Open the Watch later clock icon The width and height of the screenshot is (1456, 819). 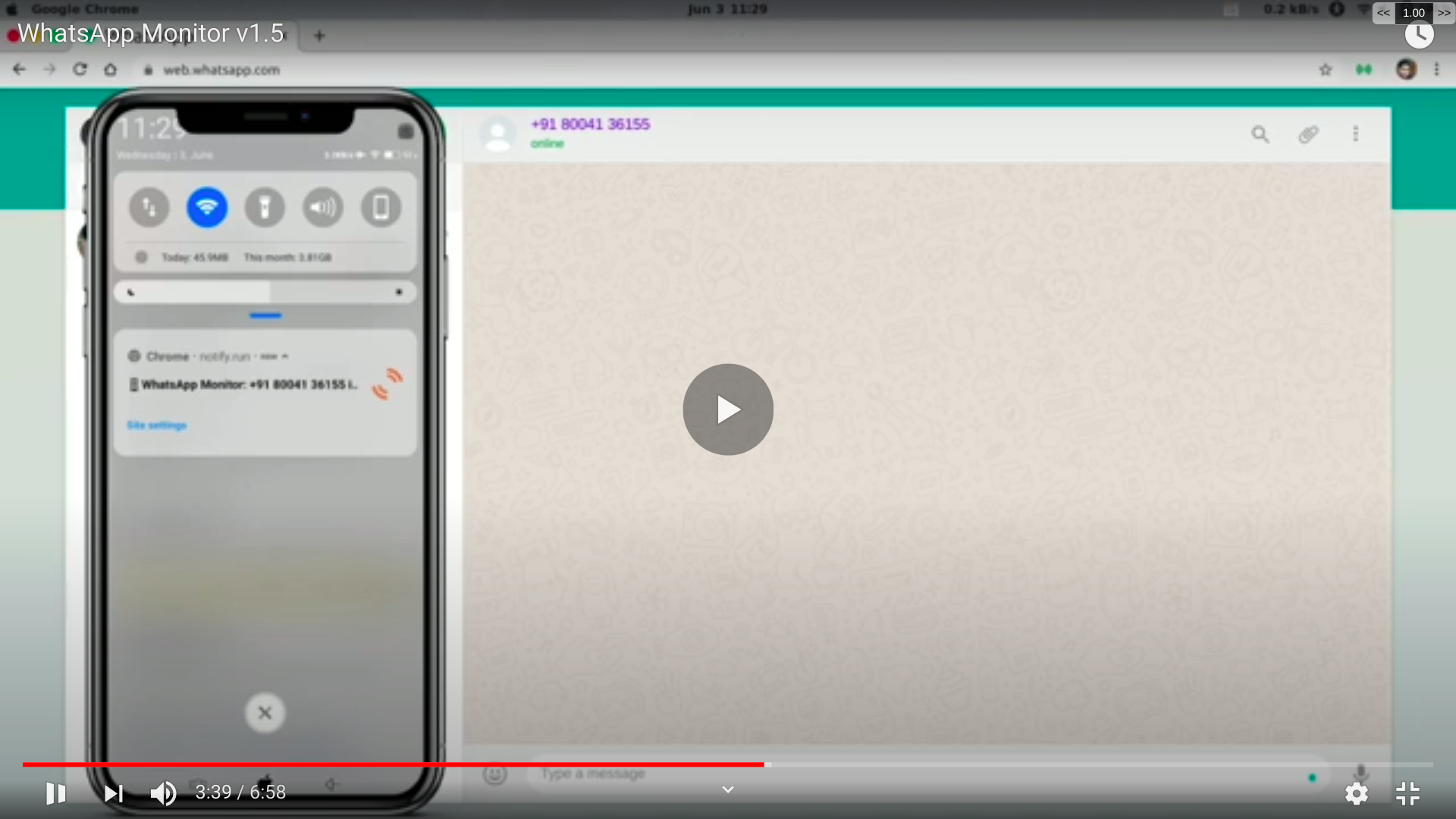[1419, 34]
